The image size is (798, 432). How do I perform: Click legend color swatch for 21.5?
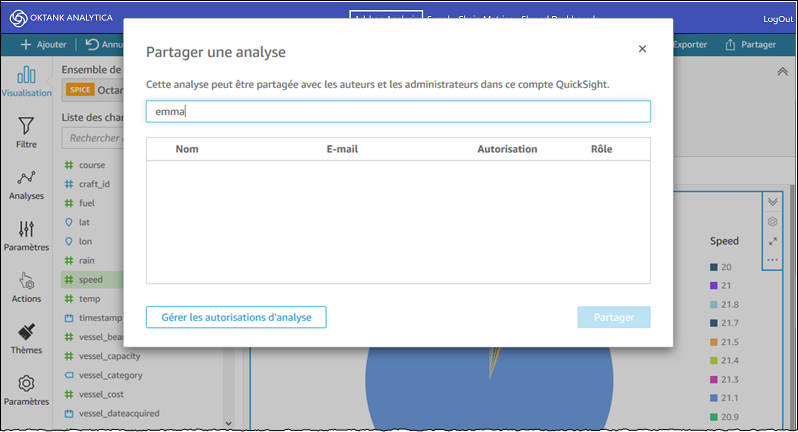[x=714, y=342]
